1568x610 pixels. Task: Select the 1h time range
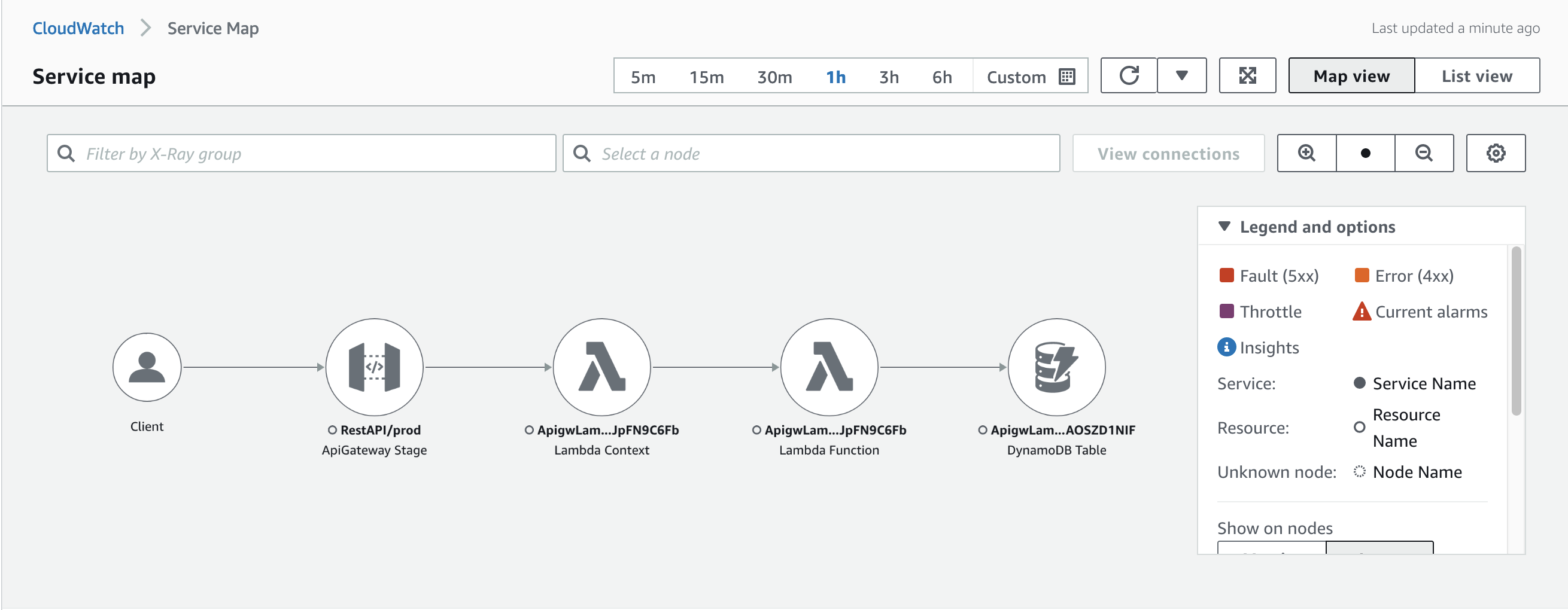click(x=835, y=77)
